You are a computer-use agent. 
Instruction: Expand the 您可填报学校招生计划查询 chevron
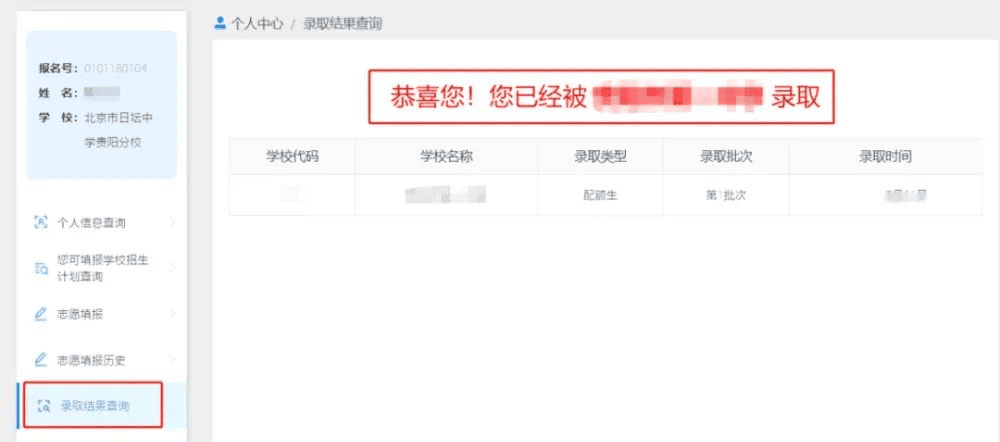click(x=172, y=267)
